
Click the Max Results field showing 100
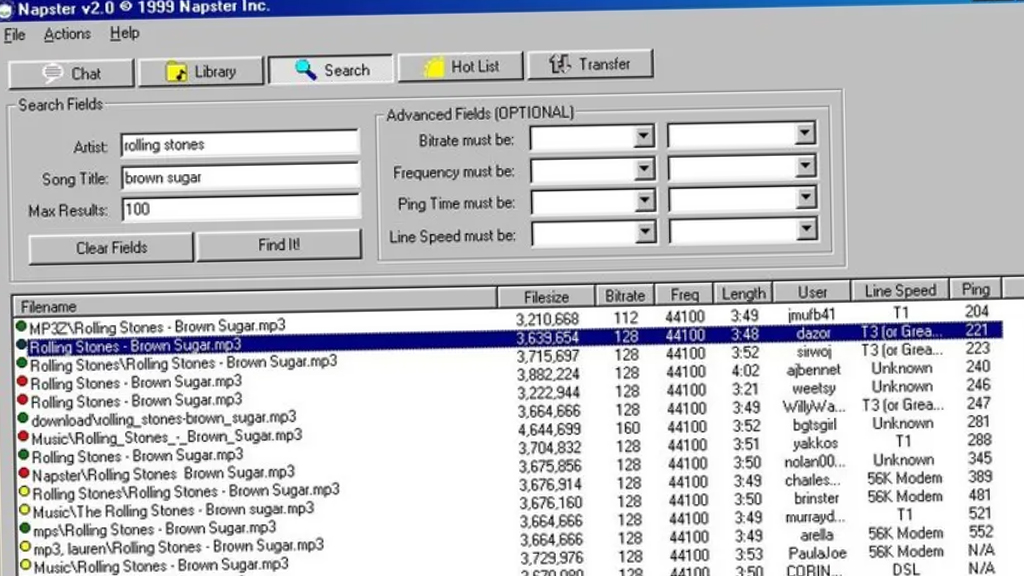point(241,208)
